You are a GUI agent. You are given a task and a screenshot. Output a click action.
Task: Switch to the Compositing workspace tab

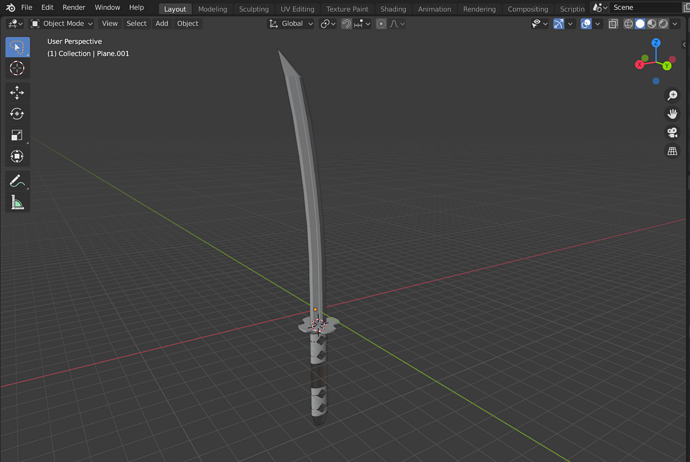pyautogui.click(x=528, y=9)
